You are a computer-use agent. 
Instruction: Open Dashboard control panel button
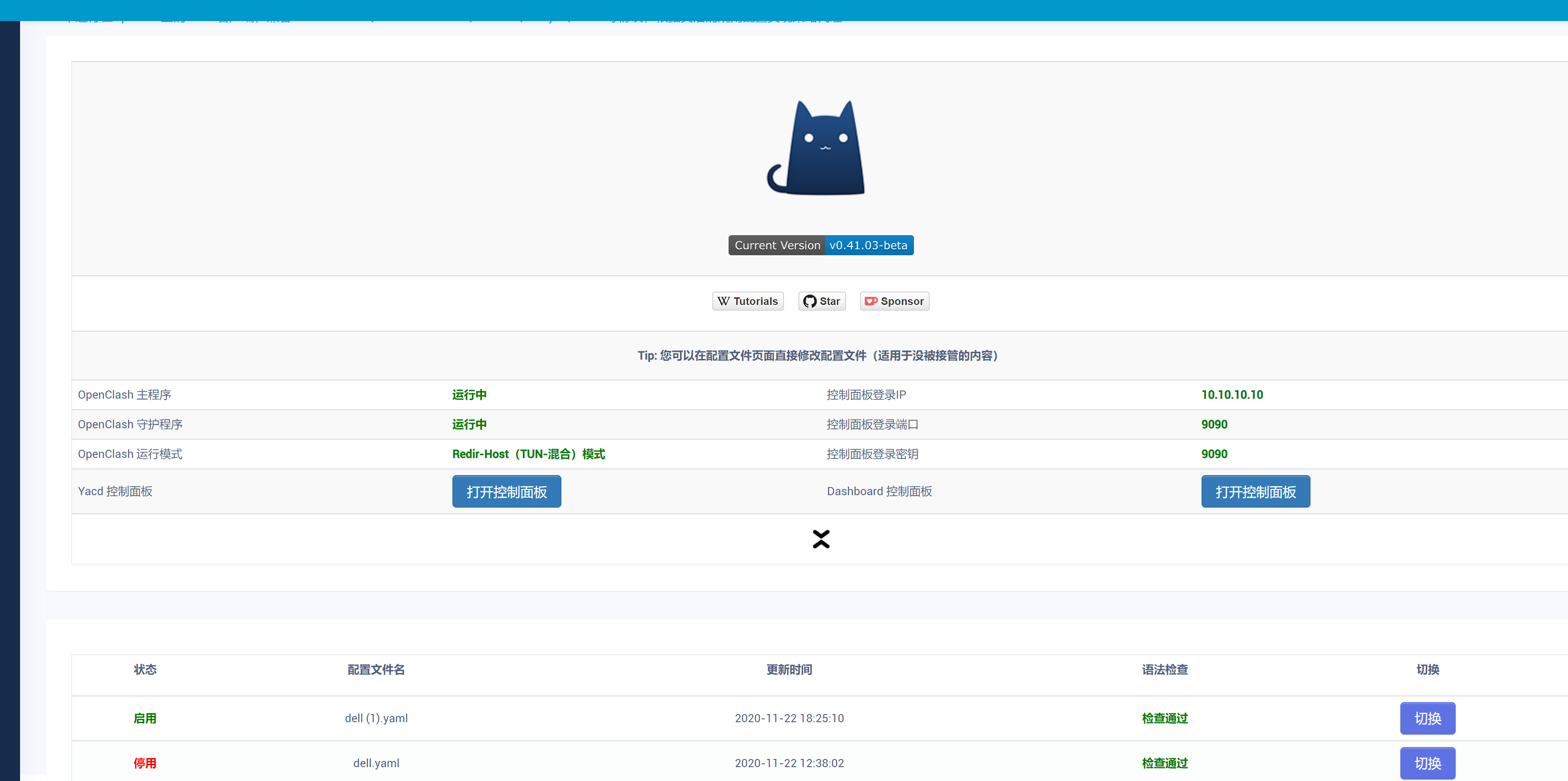pyautogui.click(x=1255, y=491)
